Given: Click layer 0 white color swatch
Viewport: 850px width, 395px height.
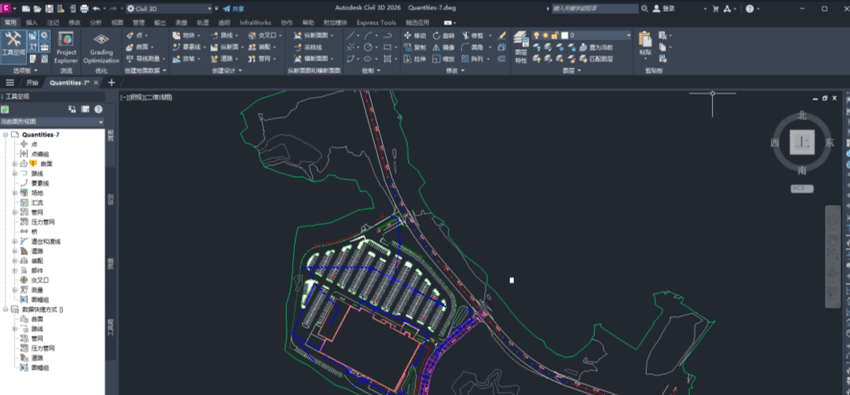Looking at the screenshot, I should (x=564, y=35).
